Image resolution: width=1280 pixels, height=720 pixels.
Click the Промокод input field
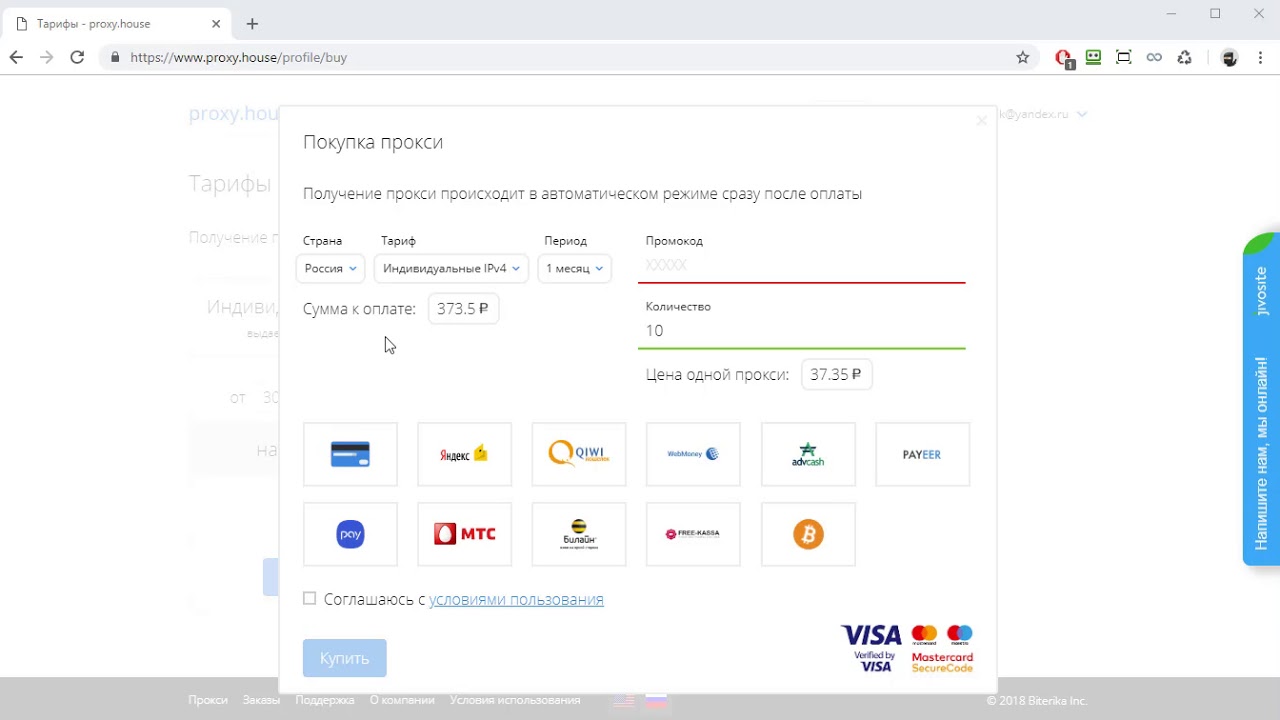pos(802,265)
